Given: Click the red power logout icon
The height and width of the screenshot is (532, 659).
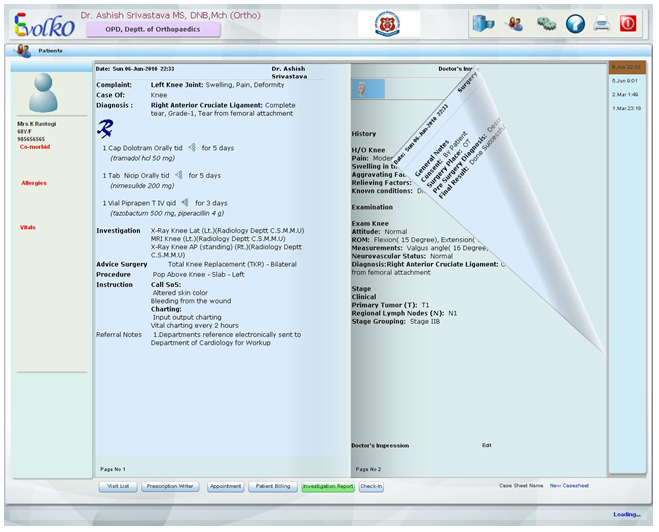Looking at the screenshot, I should [629, 24].
